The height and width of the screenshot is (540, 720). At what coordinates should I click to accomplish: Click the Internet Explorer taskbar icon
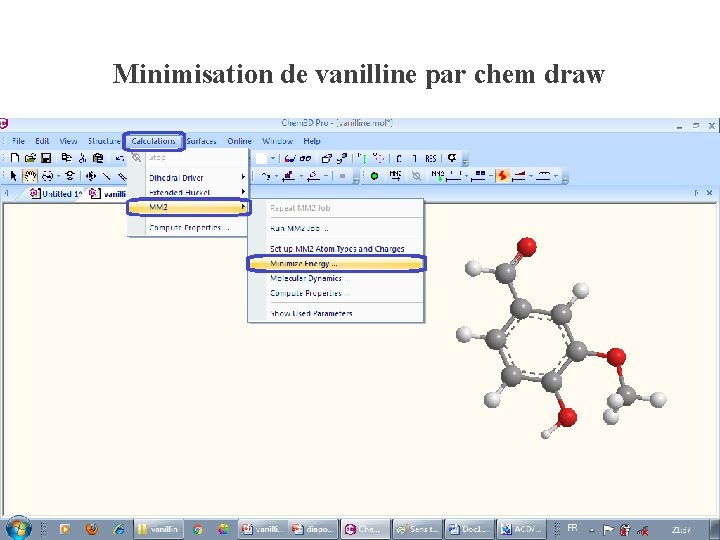coord(119,529)
